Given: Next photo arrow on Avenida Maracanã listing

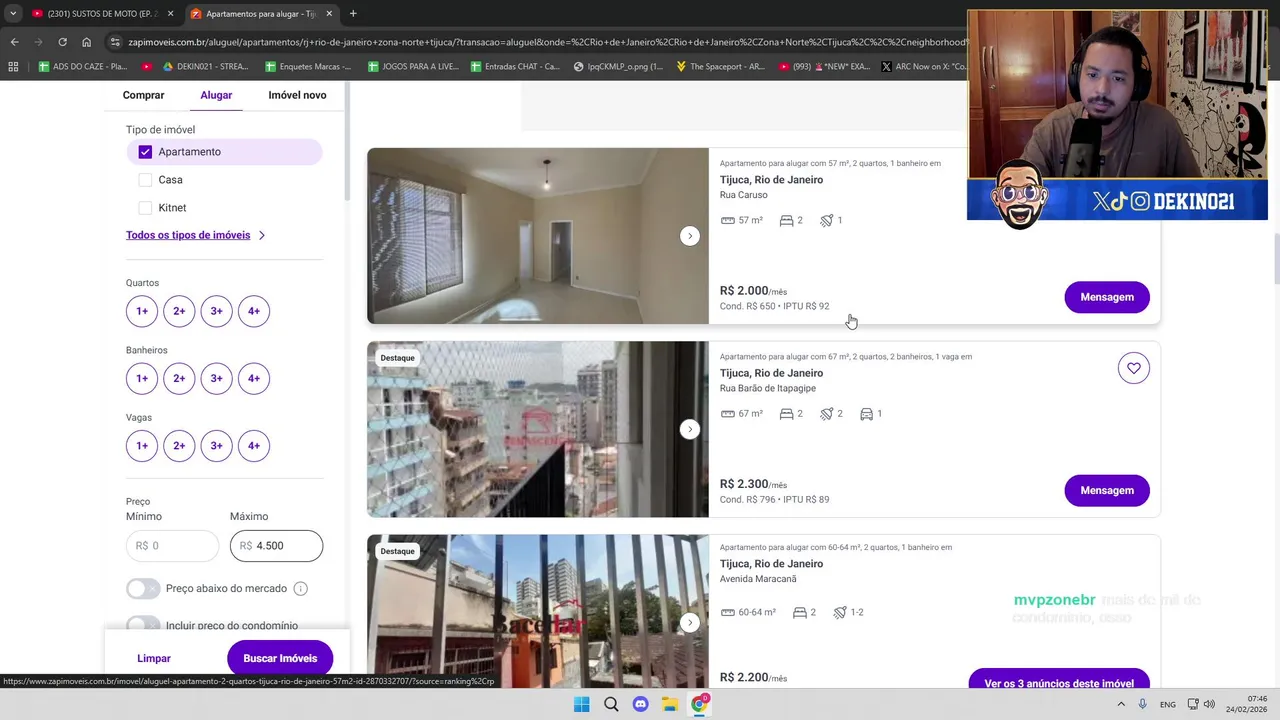Looking at the screenshot, I should point(689,622).
